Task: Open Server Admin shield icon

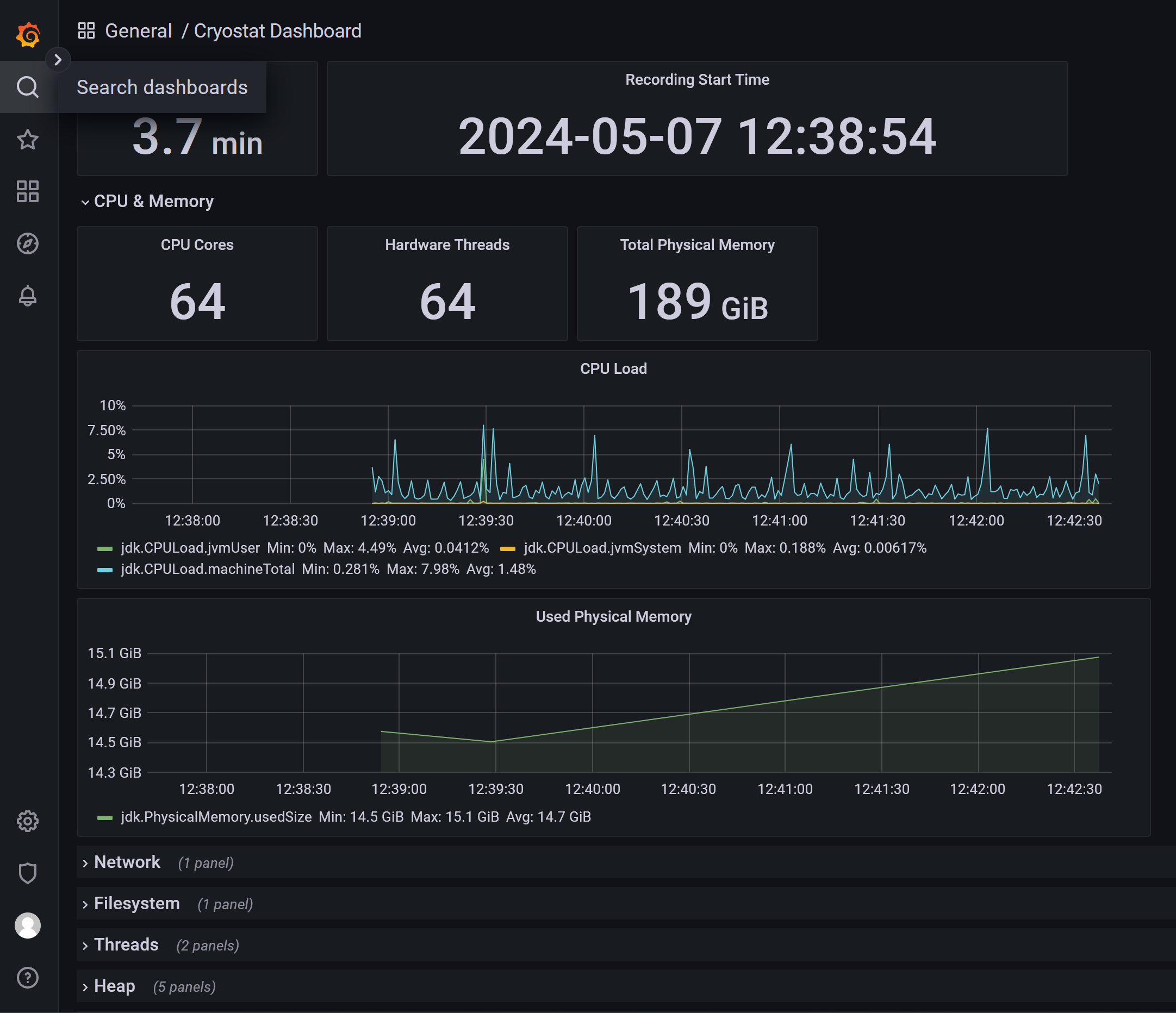Action: (28, 873)
